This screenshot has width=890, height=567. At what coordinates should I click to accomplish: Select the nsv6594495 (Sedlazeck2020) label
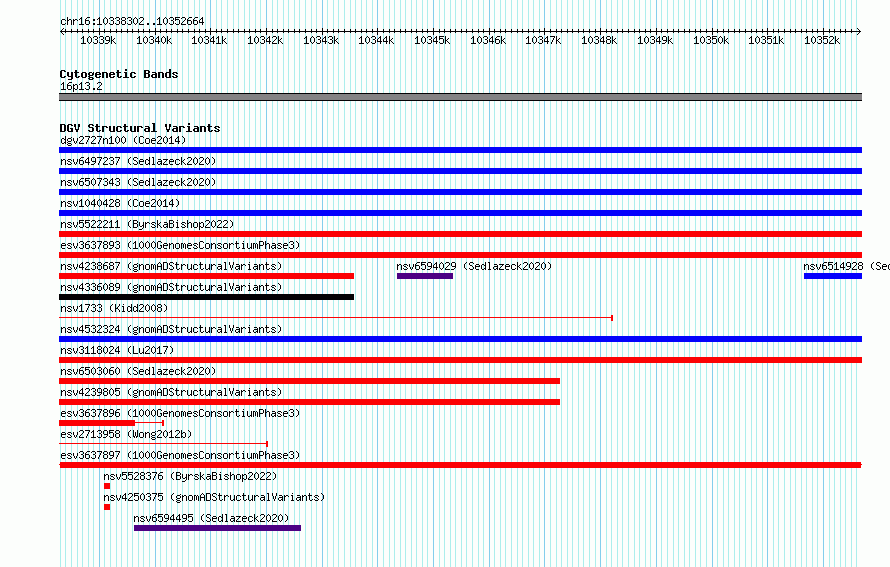[x=211, y=518]
